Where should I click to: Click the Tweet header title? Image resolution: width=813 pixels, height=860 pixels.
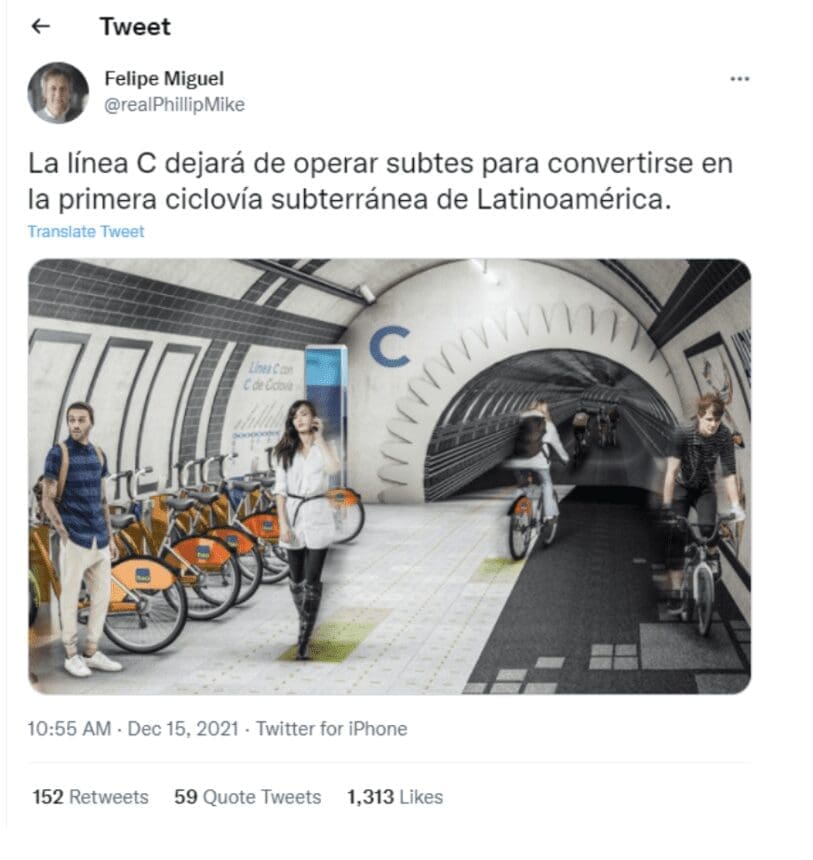(x=135, y=26)
